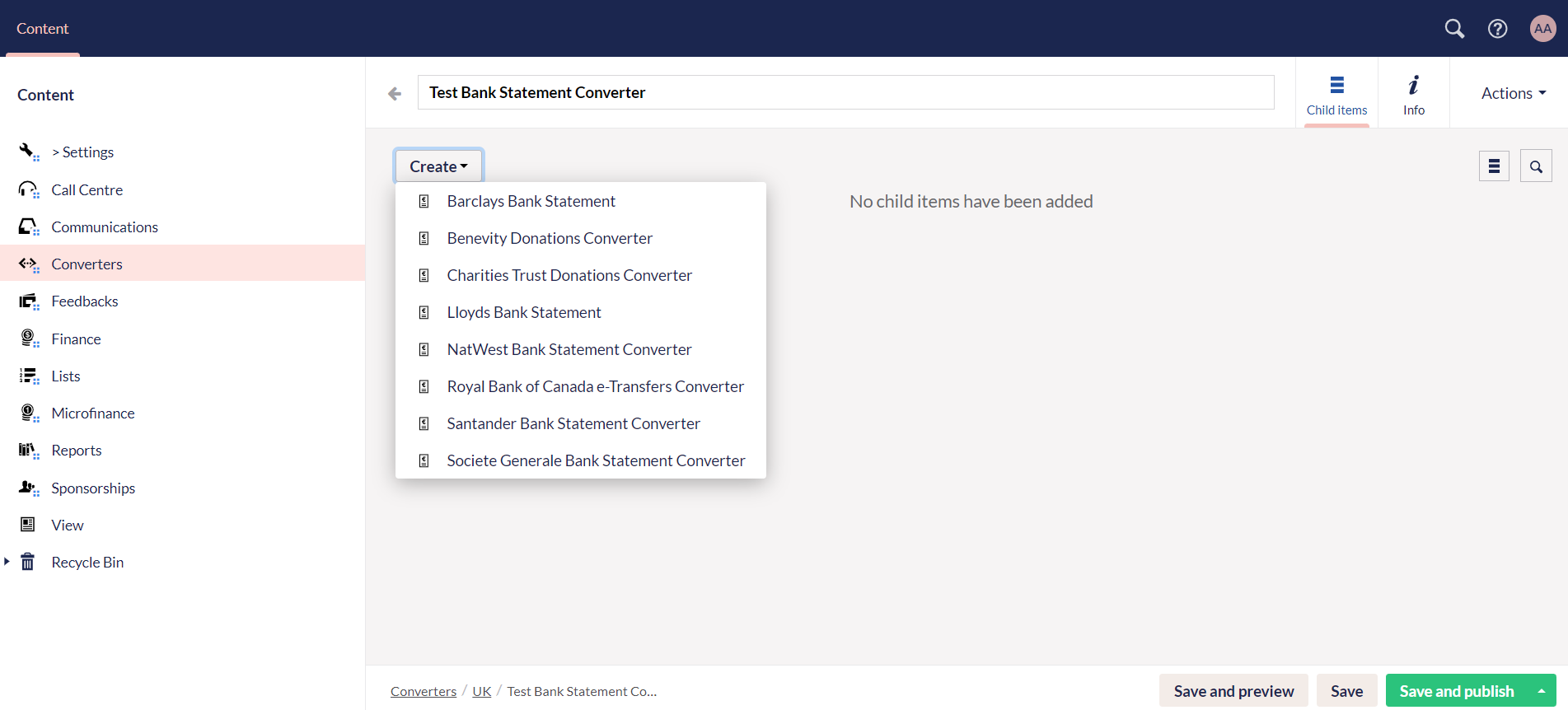Screen dimensions: 1568x710
Task: Click the Reports books icon
Action: tap(29, 451)
